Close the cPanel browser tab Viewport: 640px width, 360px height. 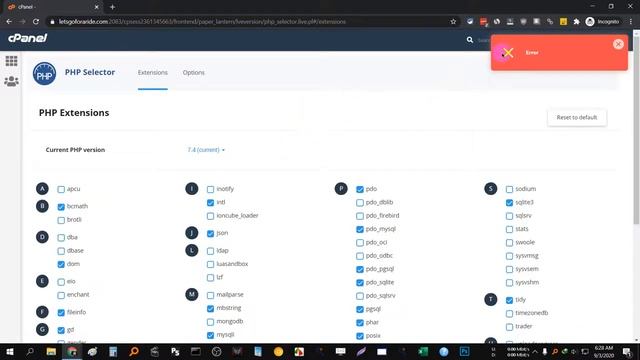97,7
